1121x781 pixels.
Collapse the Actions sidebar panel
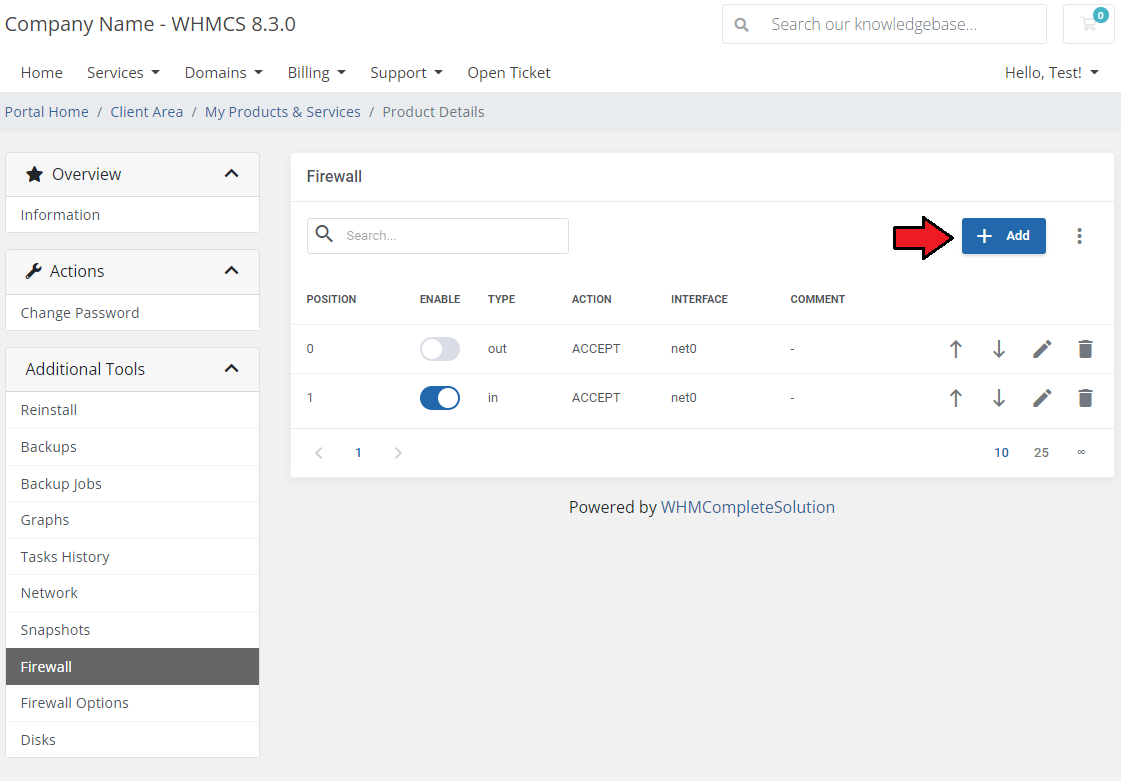pos(232,271)
